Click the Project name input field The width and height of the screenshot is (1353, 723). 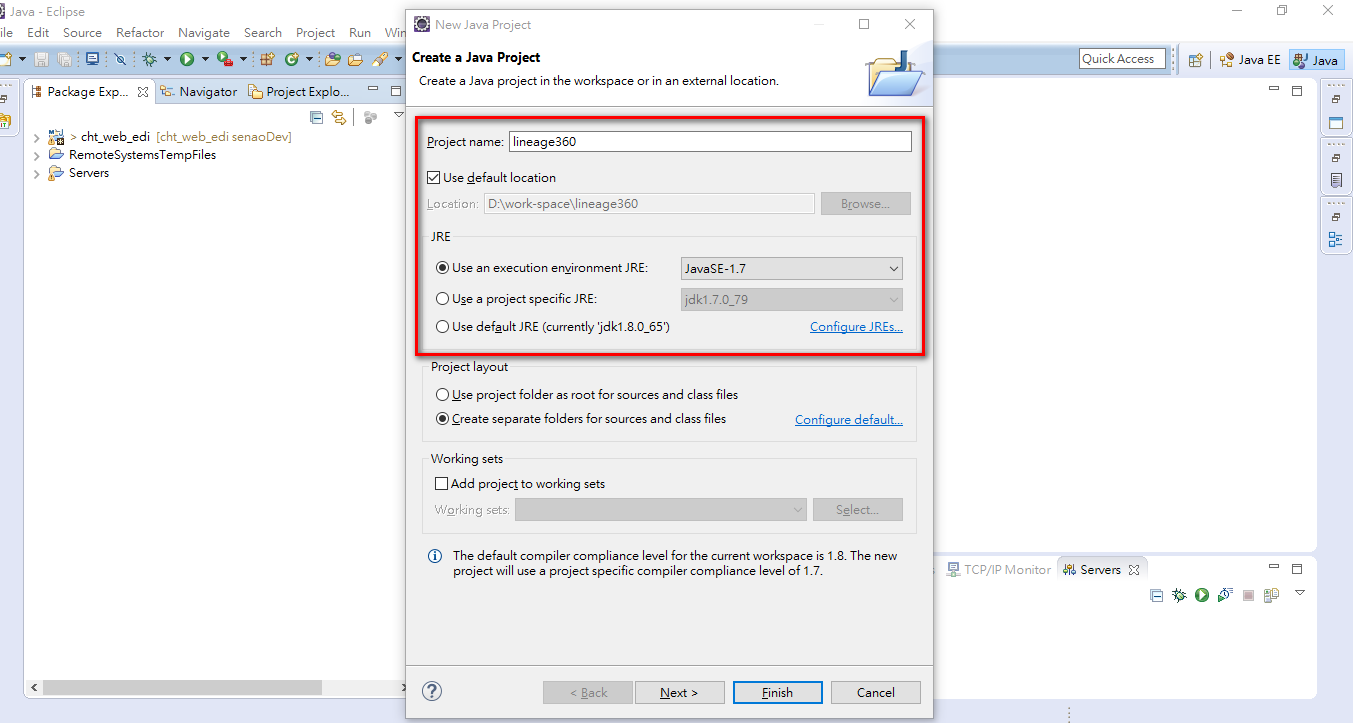(x=710, y=142)
